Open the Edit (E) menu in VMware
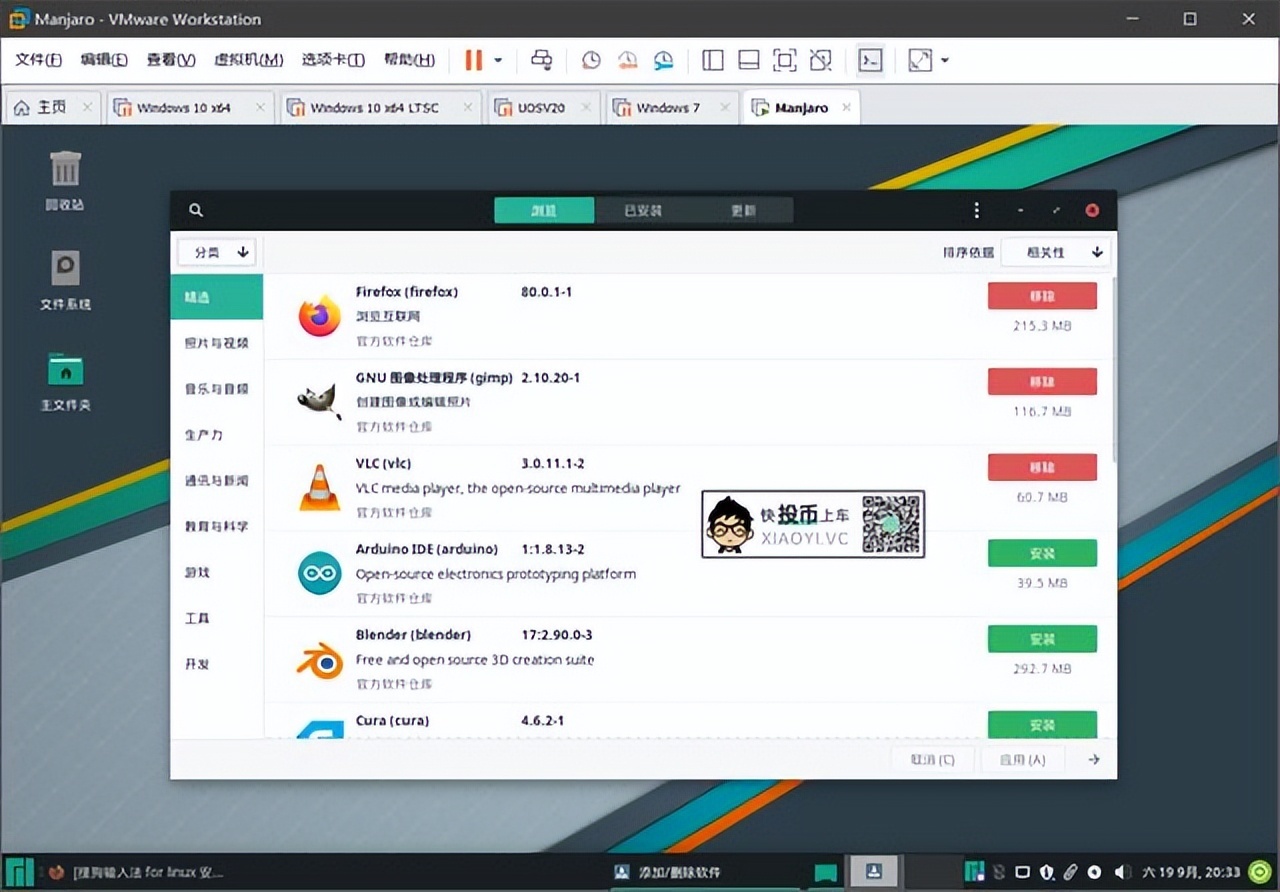This screenshot has width=1280, height=892. pyautogui.click(x=104, y=60)
